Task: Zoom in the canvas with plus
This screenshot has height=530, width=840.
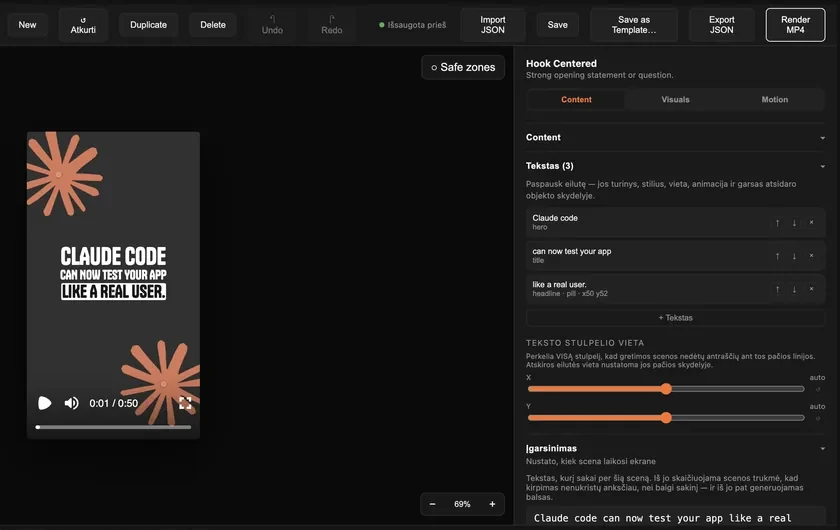Action: (x=492, y=504)
